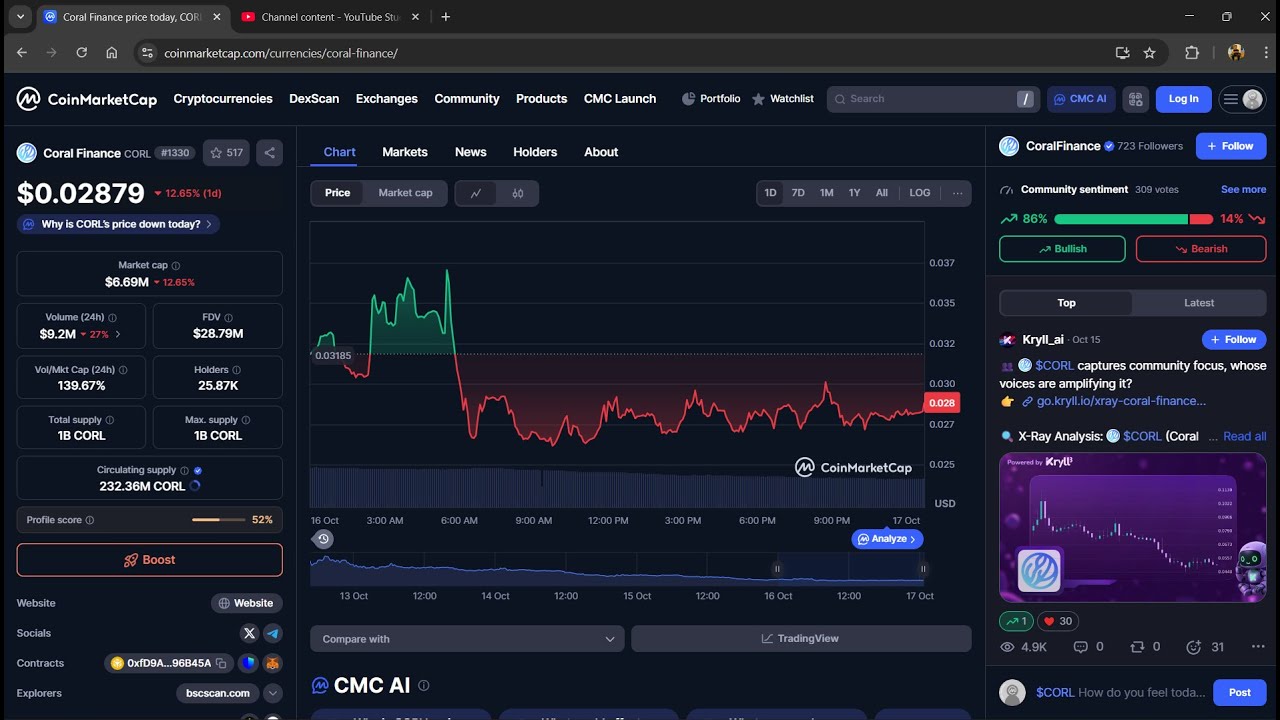
Task: Set chart range to 7D
Action: click(x=798, y=193)
